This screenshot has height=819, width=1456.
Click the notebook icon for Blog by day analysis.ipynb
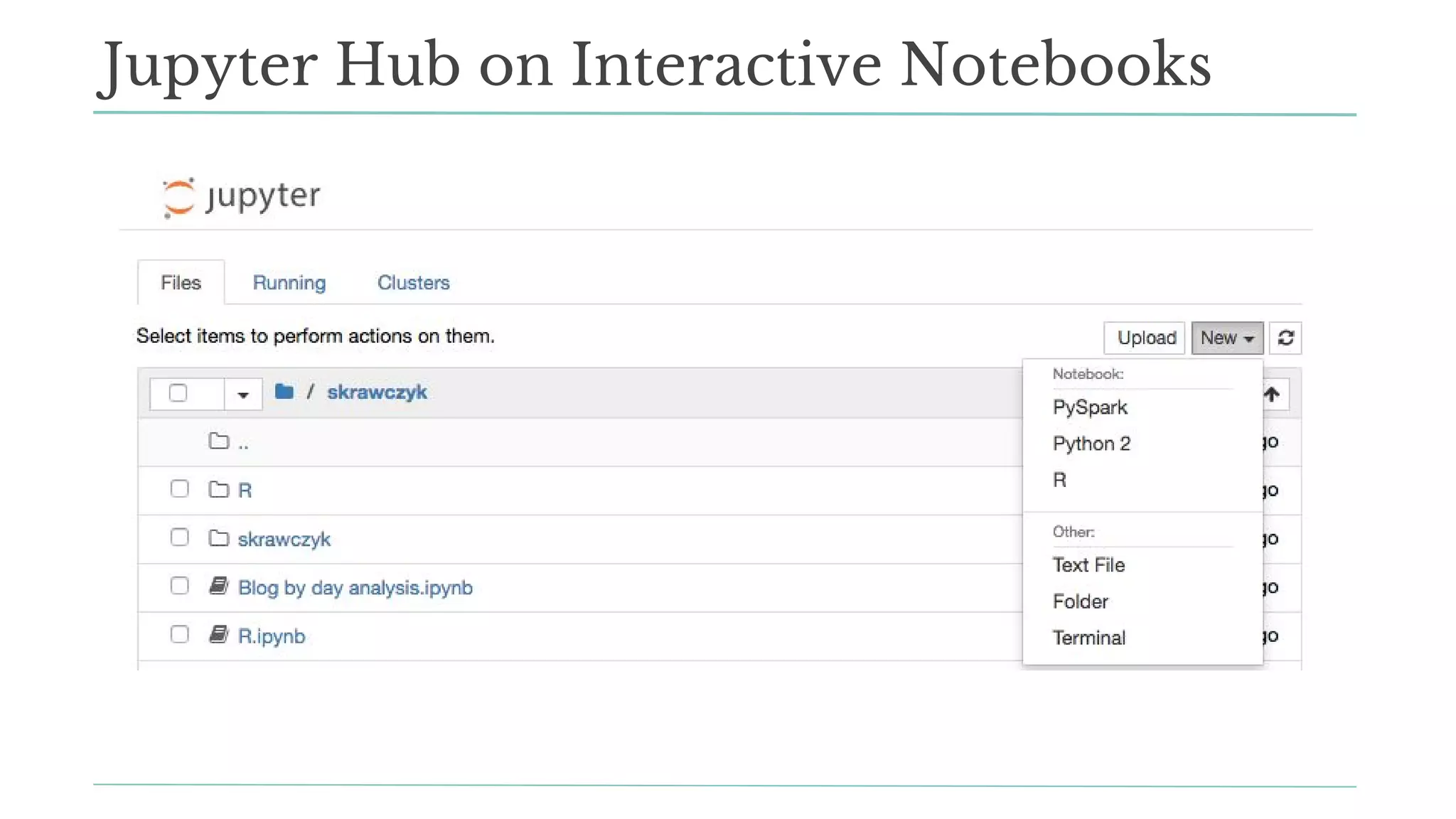[219, 587]
